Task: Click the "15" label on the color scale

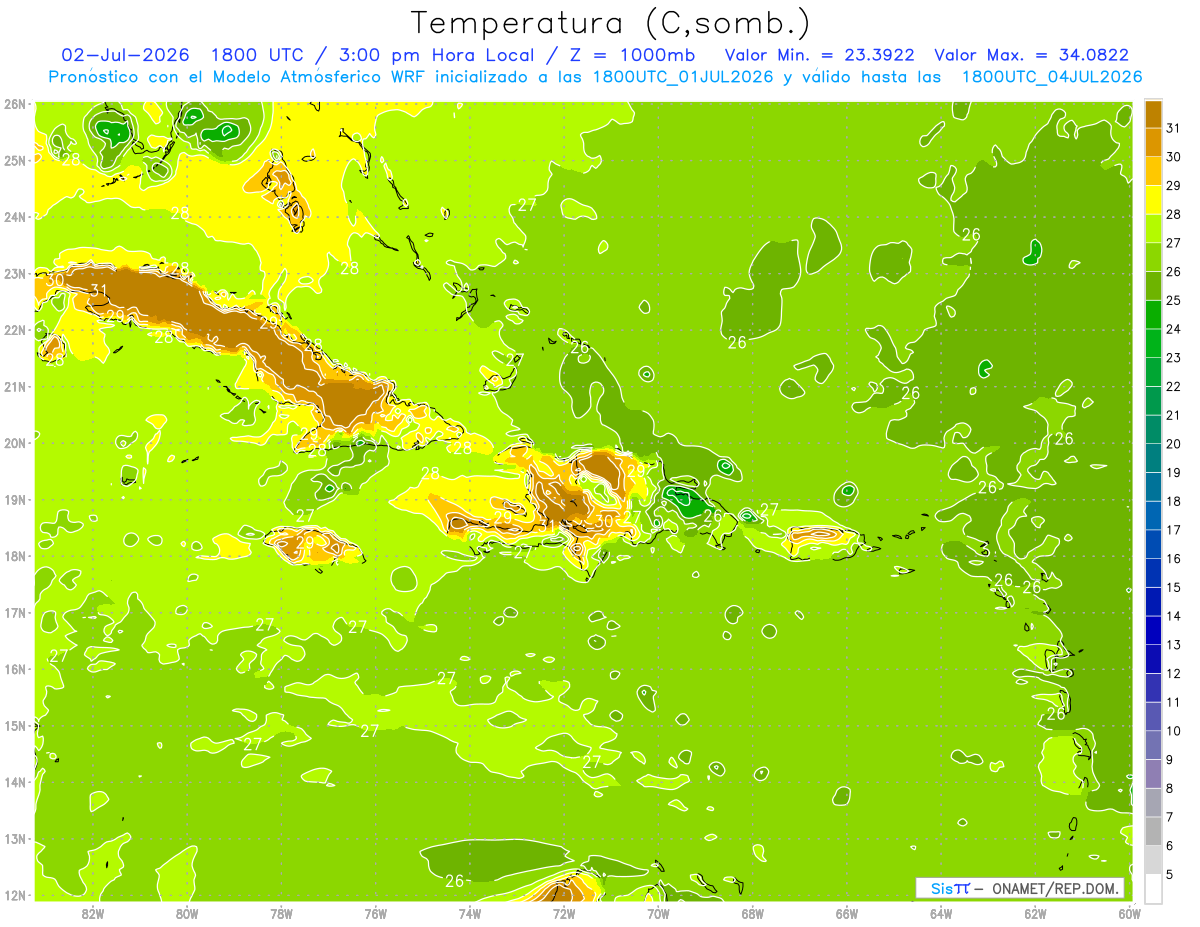Action: pos(1173,587)
